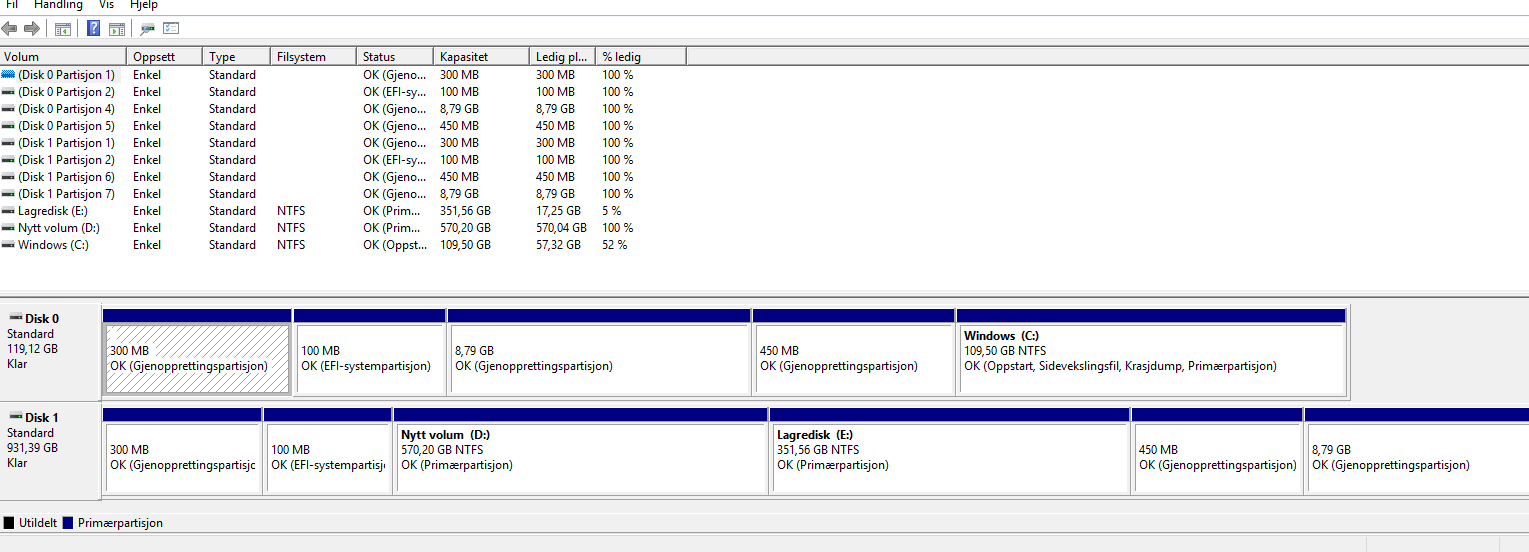Click the 52 % free percentage cell
The width and height of the screenshot is (1529, 552).
[x=614, y=245]
